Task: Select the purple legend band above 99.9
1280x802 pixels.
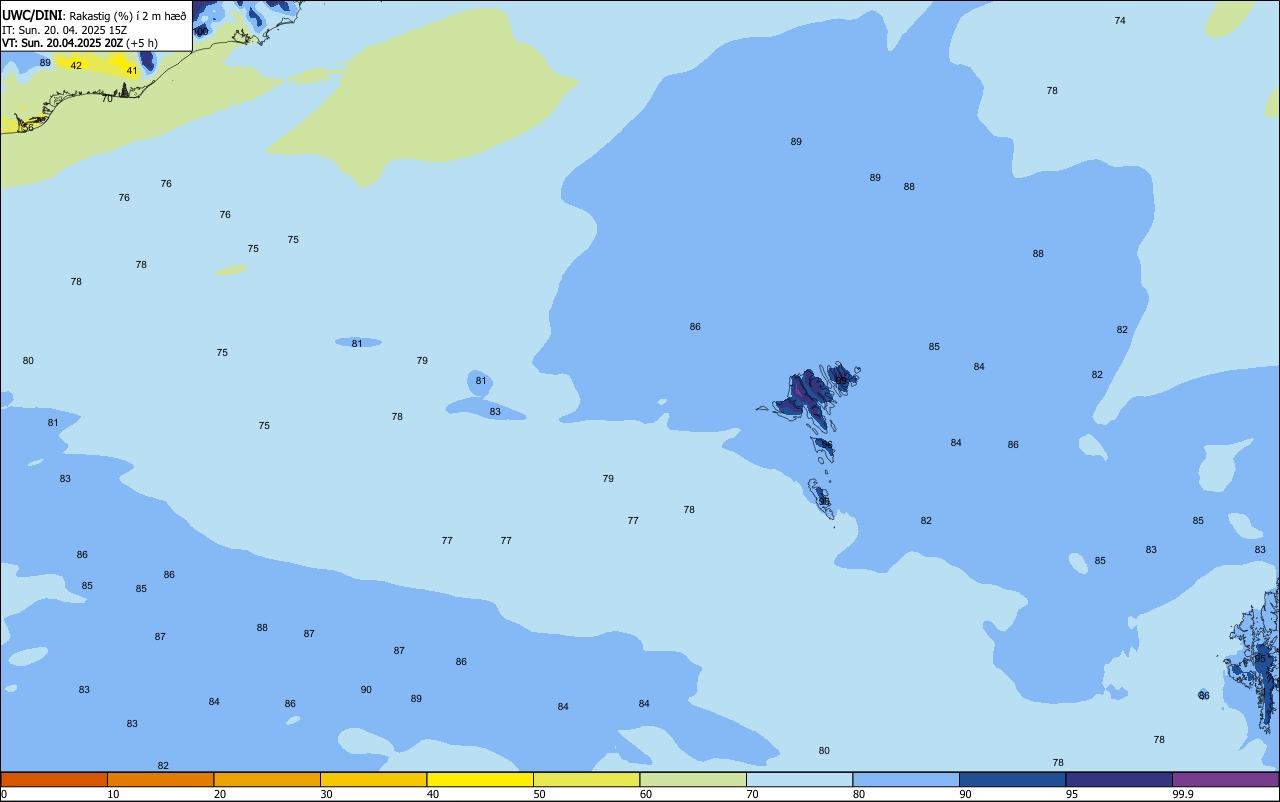Action: pyautogui.click(x=1225, y=779)
